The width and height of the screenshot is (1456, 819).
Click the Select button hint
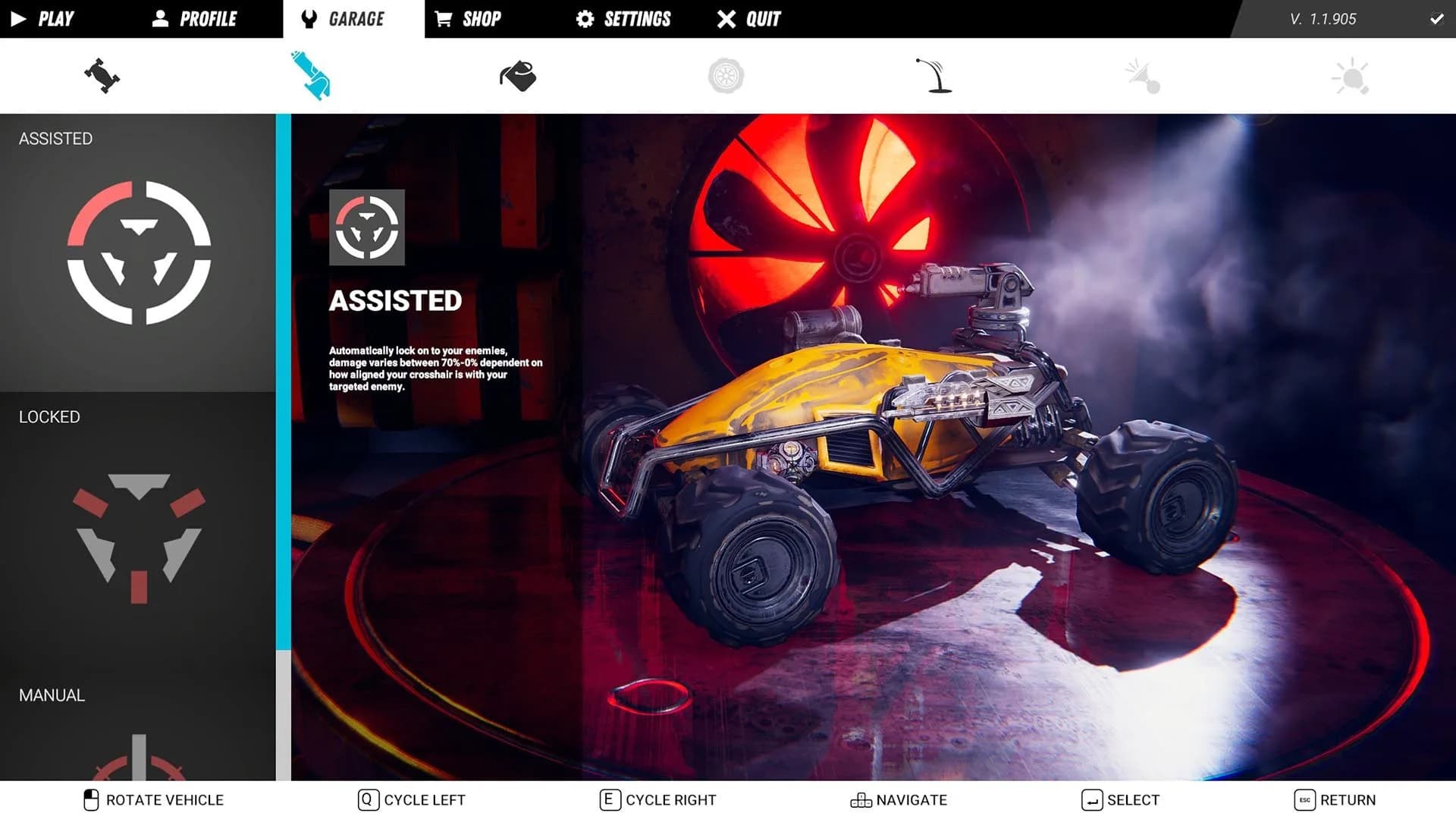(1121, 800)
